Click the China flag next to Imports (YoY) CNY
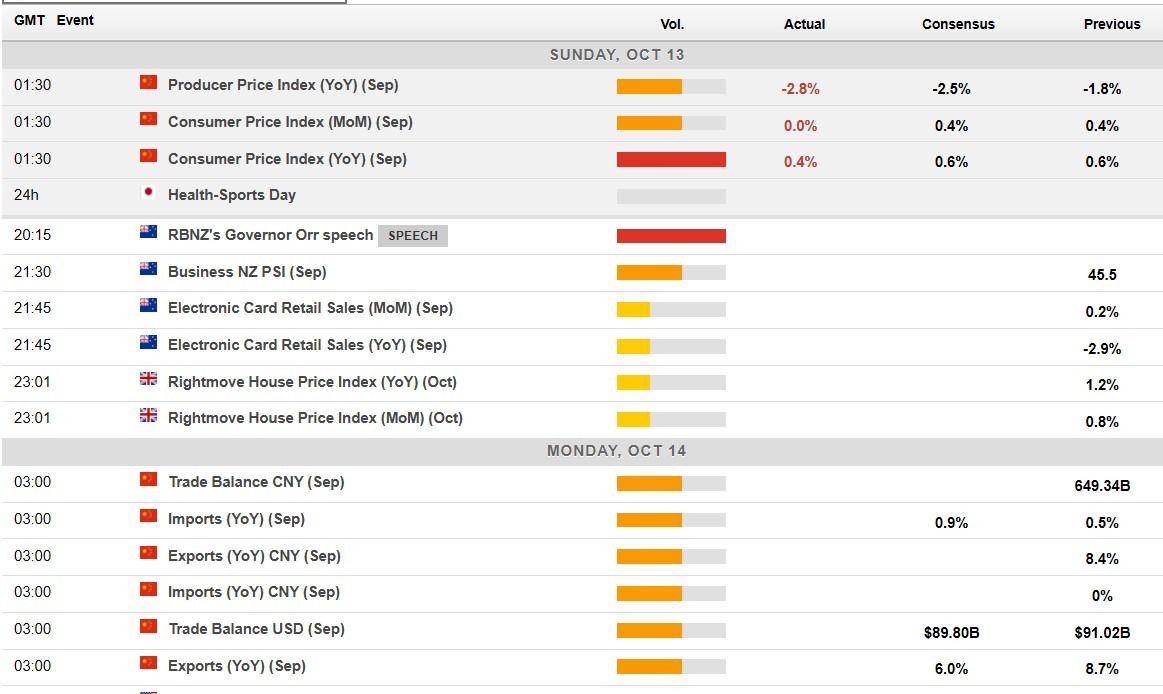The image size is (1163, 694). [x=147, y=591]
